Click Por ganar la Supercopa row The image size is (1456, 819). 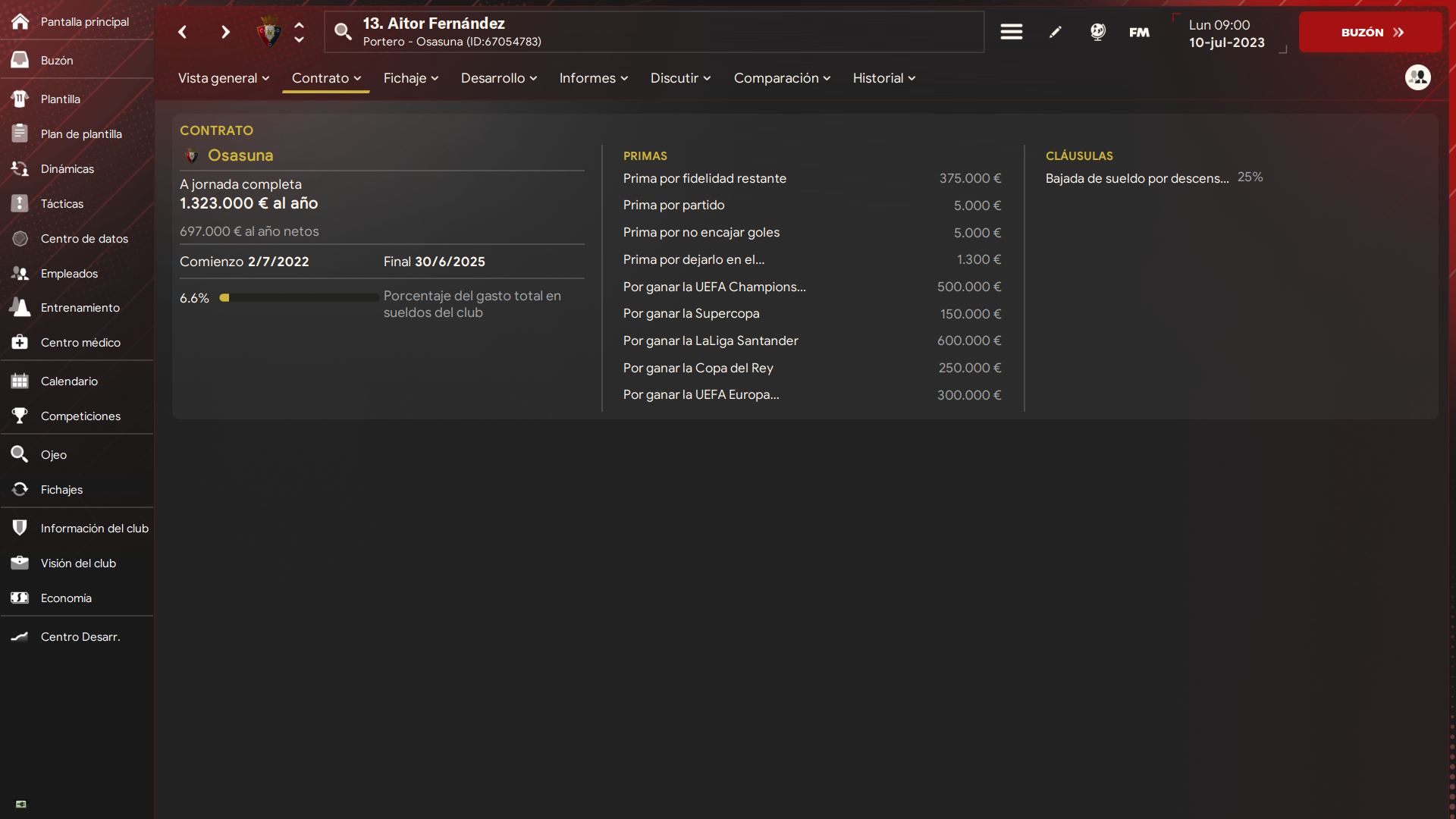tap(812, 314)
